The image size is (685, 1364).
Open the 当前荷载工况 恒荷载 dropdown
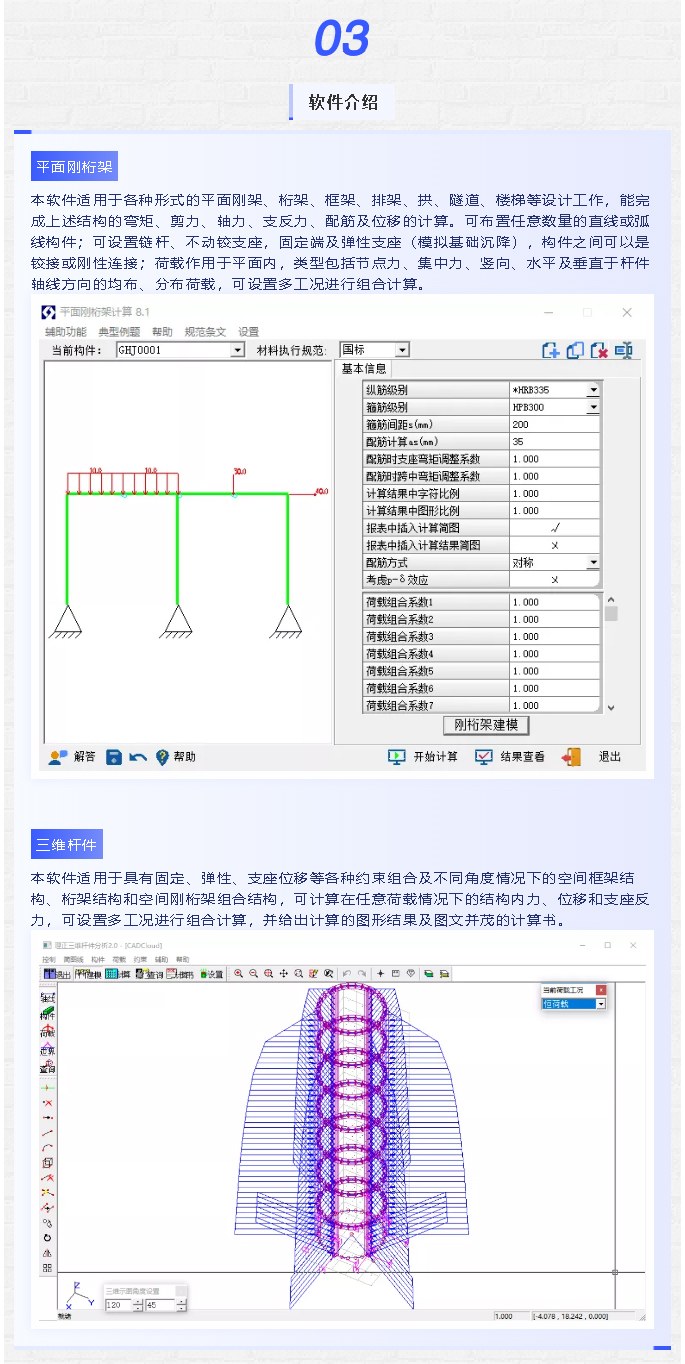(601, 1003)
